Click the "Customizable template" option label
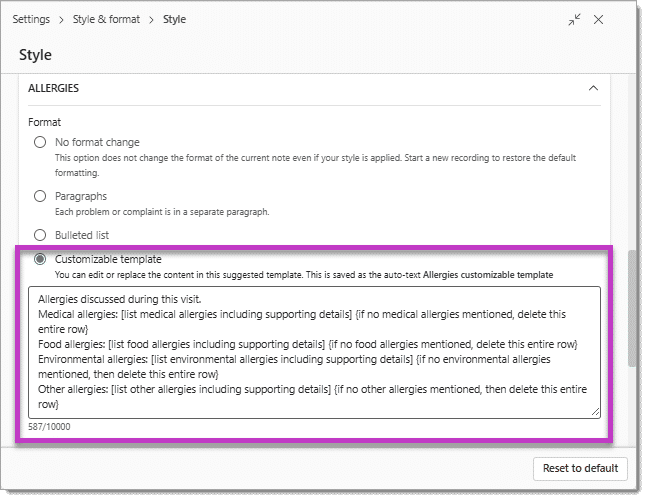The height and width of the screenshot is (500, 647). coord(108,259)
